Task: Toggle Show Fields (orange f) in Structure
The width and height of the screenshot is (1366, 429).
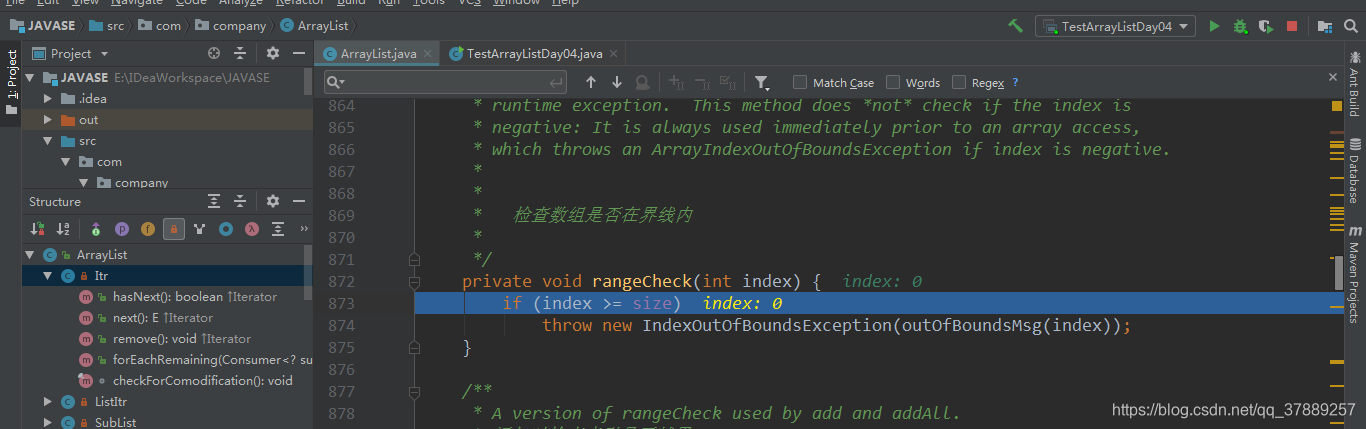Action: [x=148, y=229]
